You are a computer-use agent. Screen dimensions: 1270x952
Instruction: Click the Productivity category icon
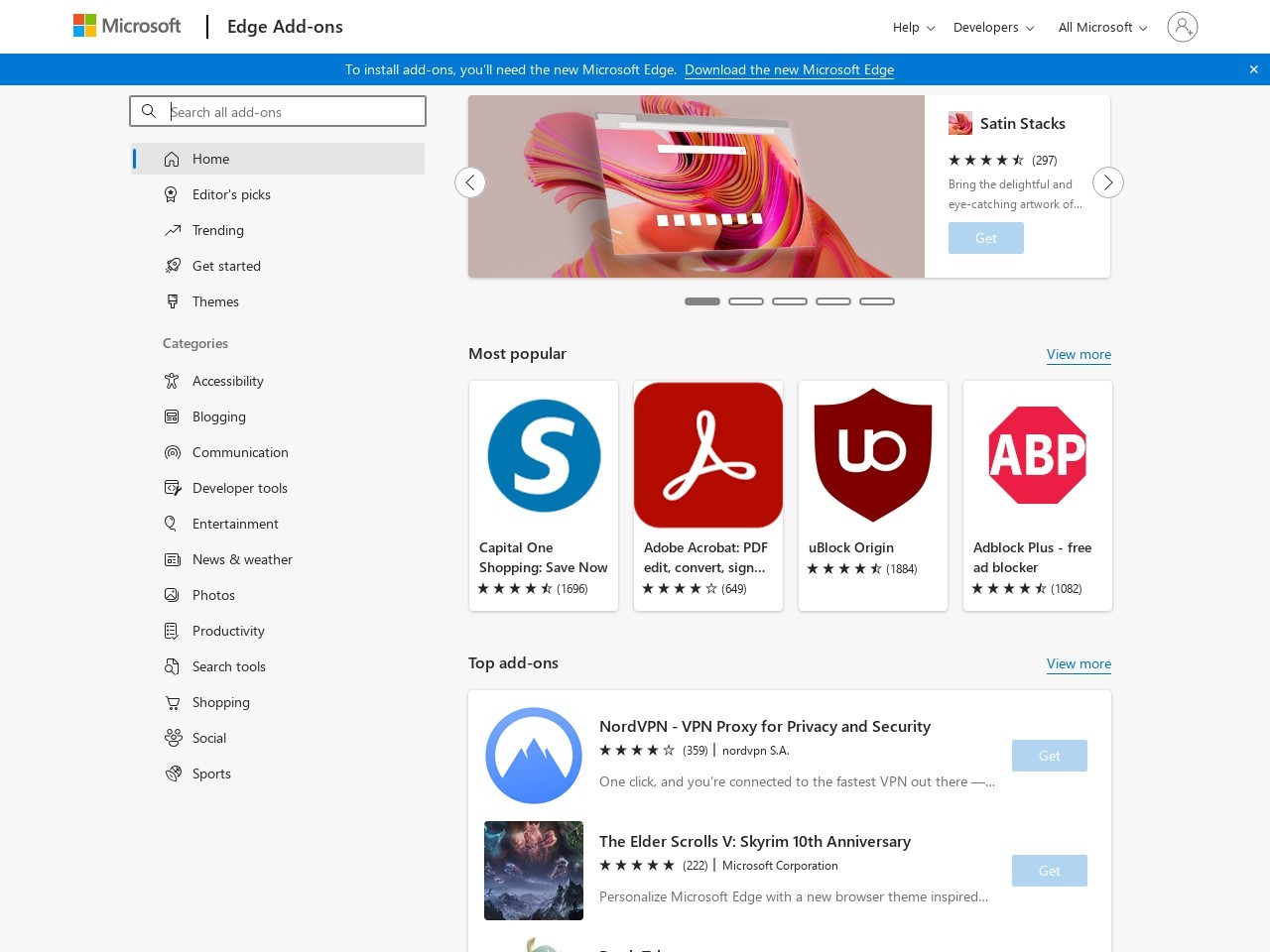172,631
